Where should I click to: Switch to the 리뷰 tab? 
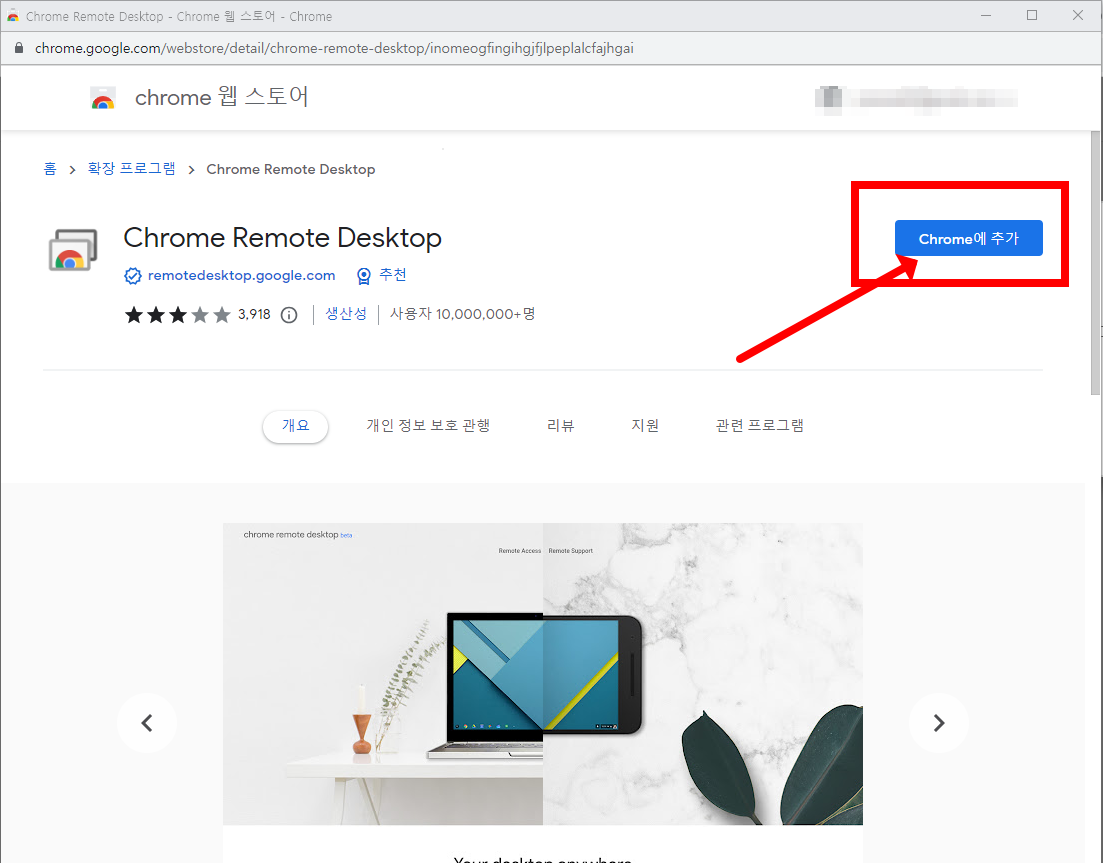pyautogui.click(x=561, y=425)
